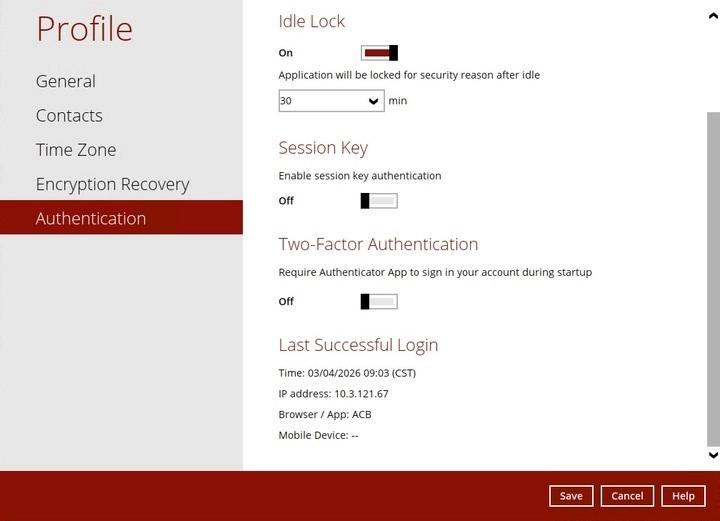
Task: Save the profile settings
Action: click(571, 496)
